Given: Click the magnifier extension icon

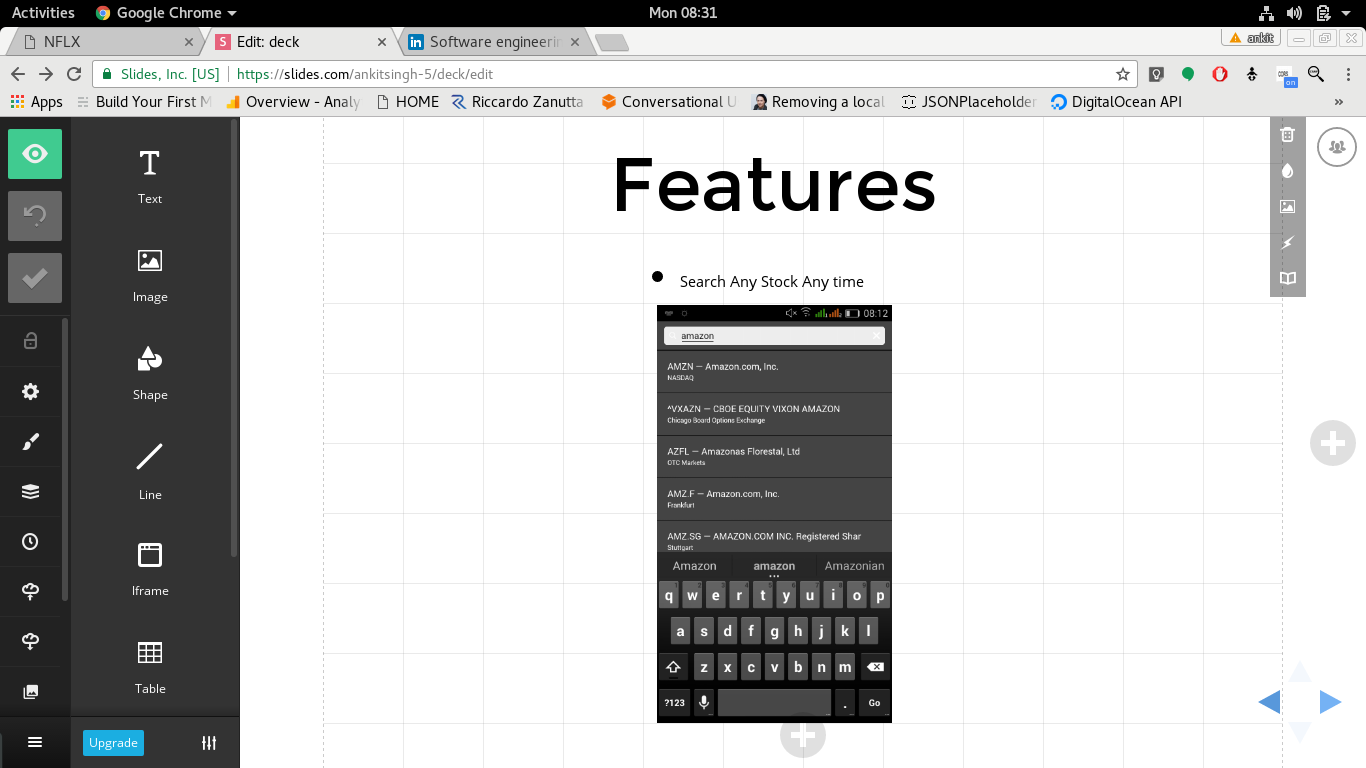Looking at the screenshot, I should 1316,74.
